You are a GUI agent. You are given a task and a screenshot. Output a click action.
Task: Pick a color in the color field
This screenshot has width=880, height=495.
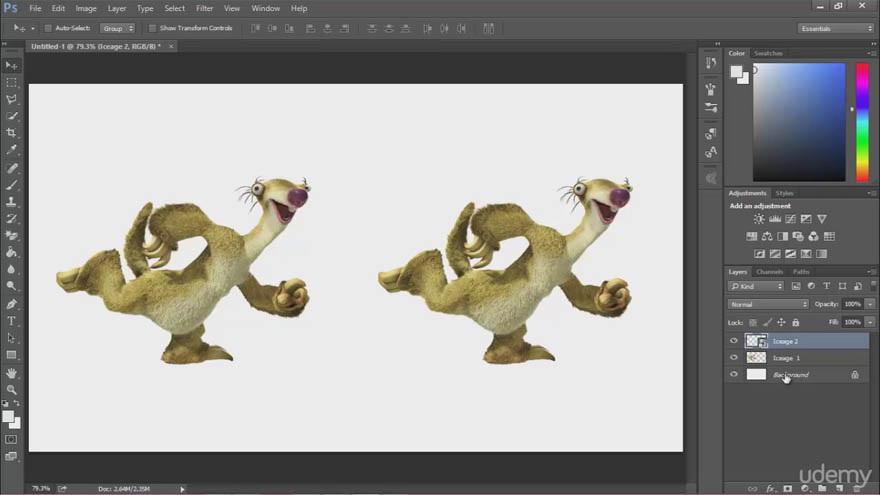point(799,122)
